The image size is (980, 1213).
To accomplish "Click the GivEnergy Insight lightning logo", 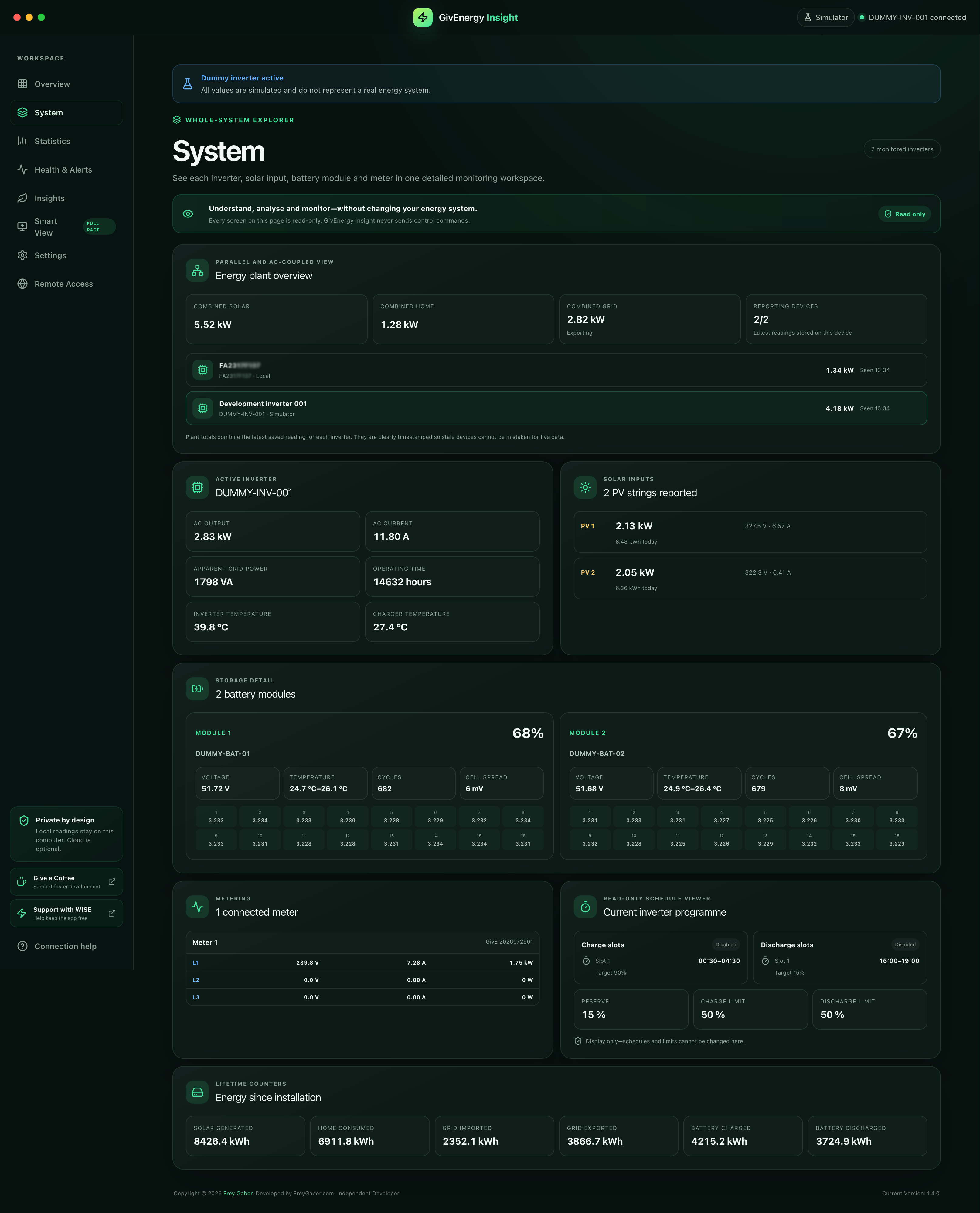I will (x=423, y=18).
